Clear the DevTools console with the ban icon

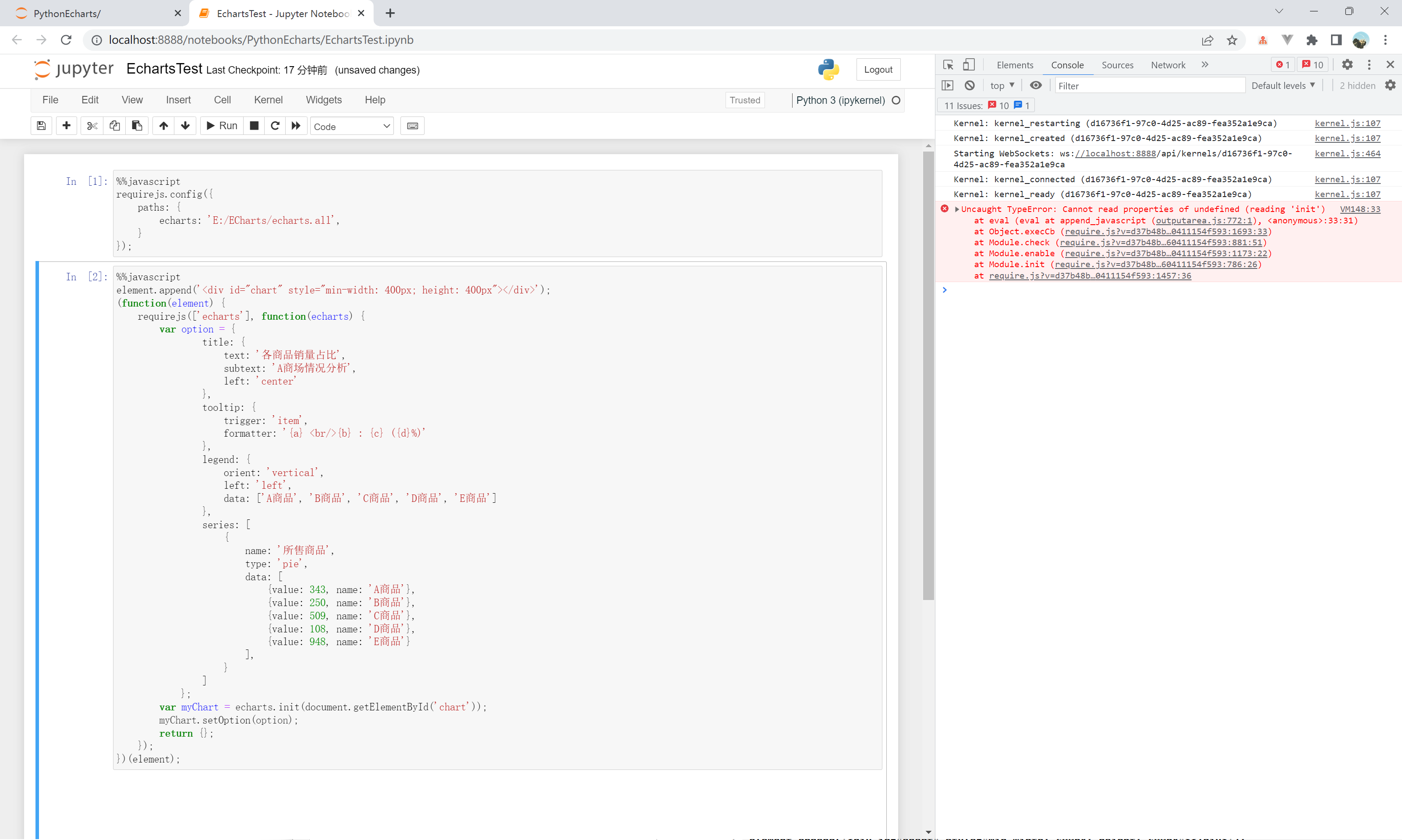tap(970, 85)
